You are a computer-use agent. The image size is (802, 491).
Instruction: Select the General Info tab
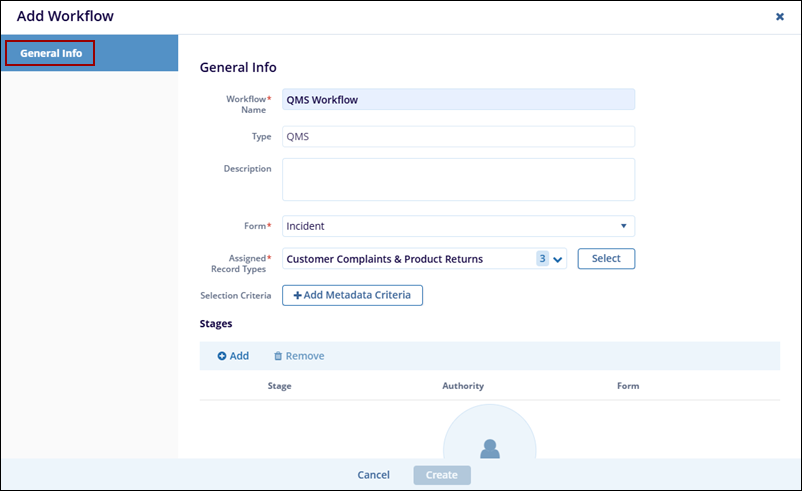50,53
